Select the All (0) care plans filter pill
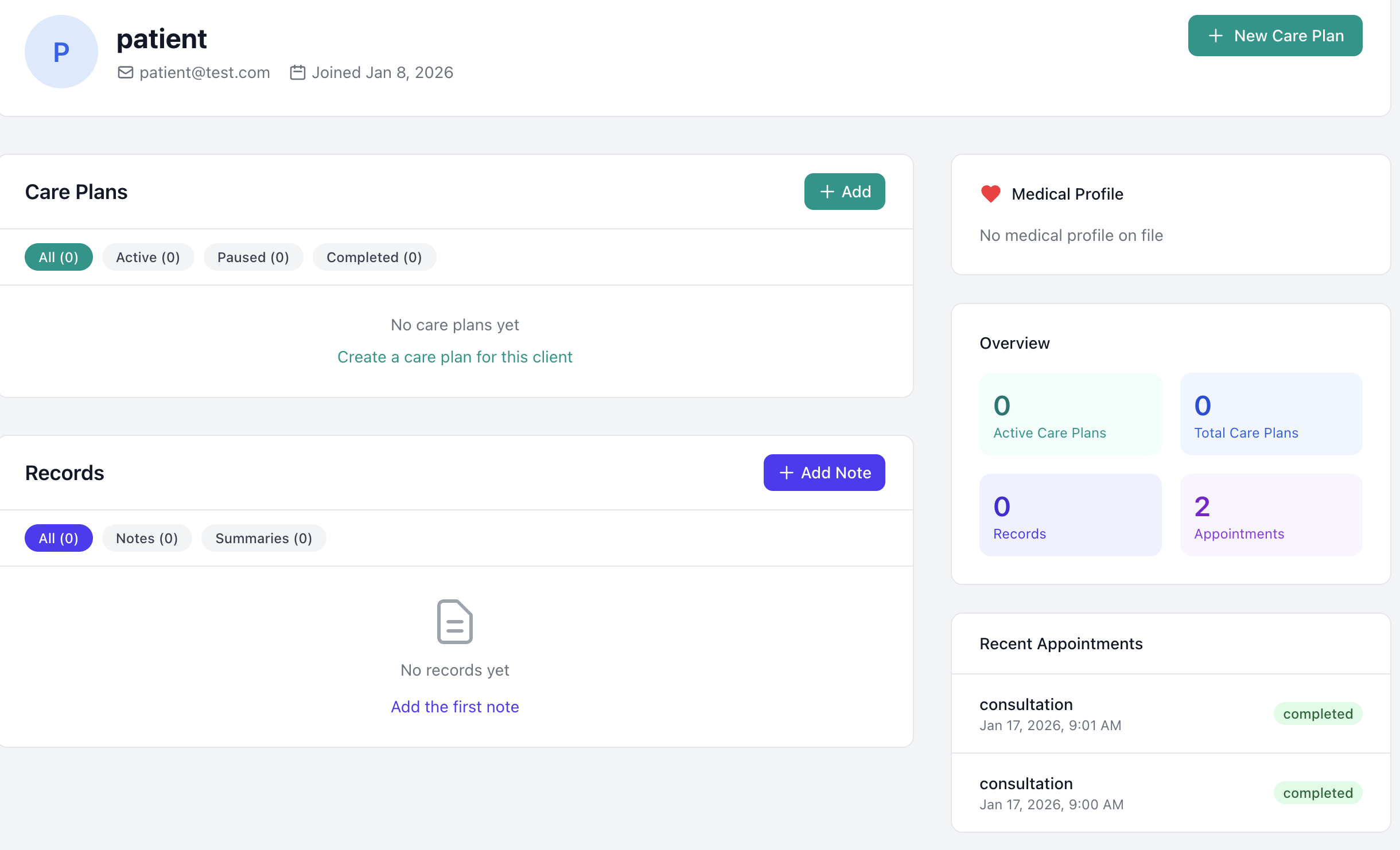The image size is (1400, 850). (59, 256)
